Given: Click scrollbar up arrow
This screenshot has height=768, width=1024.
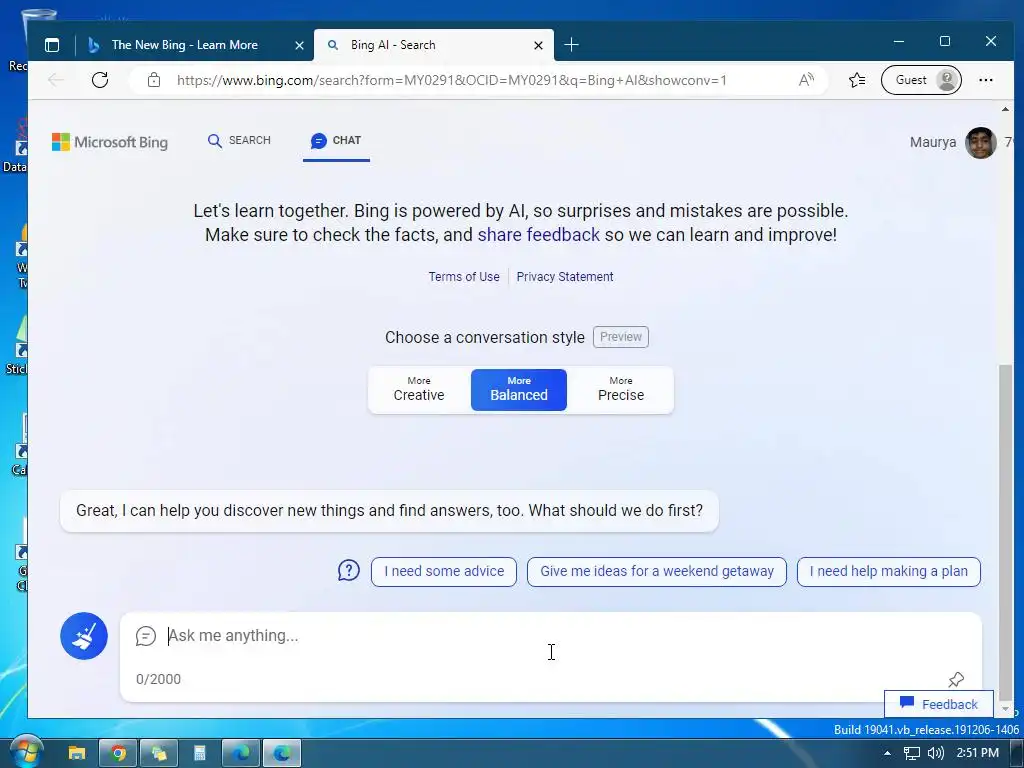Looking at the screenshot, I should pyautogui.click(x=1006, y=109).
